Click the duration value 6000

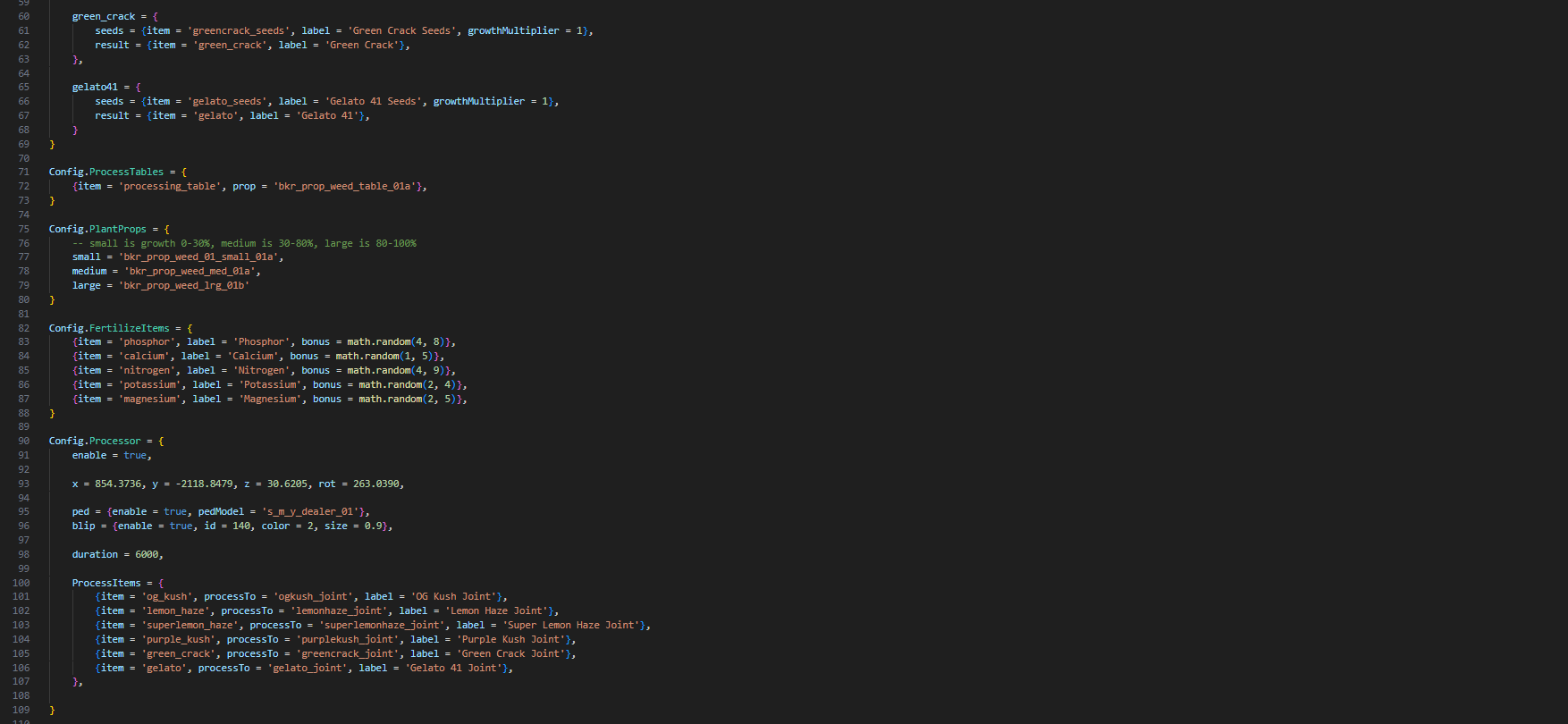pos(147,554)
